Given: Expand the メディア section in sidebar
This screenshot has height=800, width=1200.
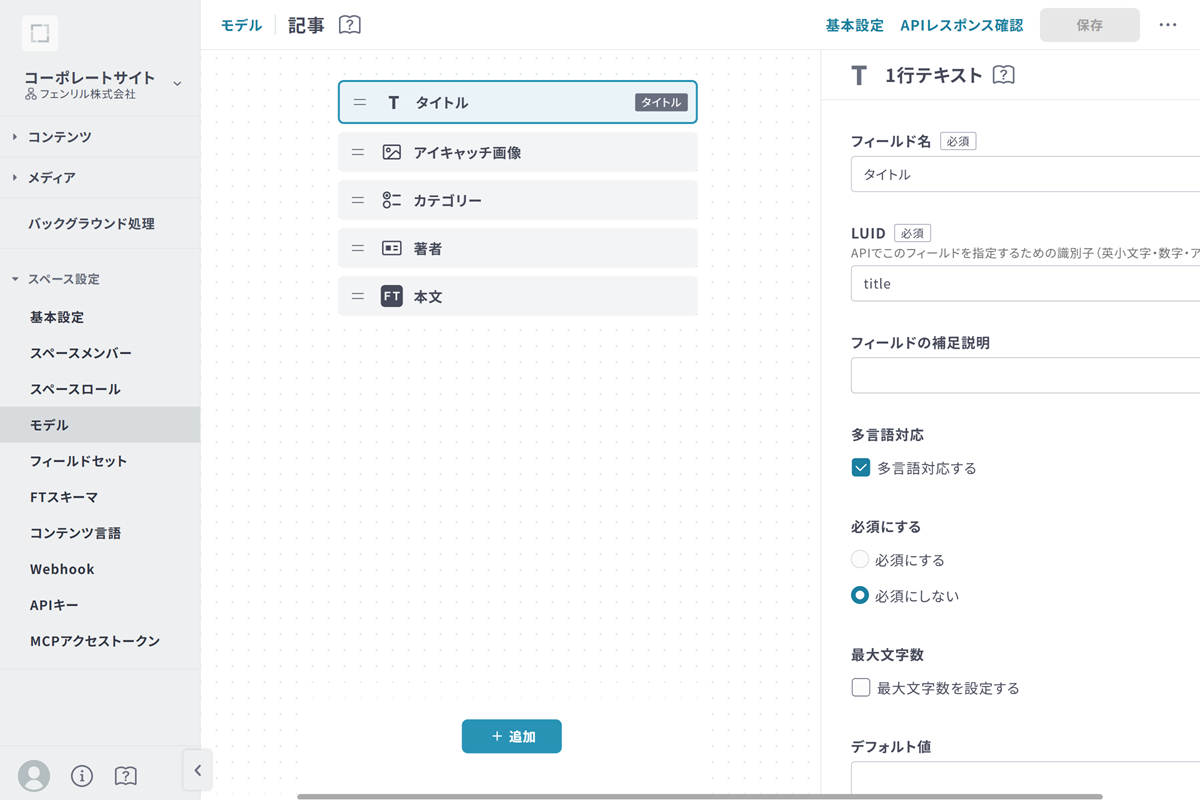Looking at the screenshot, I should (52, 177).
